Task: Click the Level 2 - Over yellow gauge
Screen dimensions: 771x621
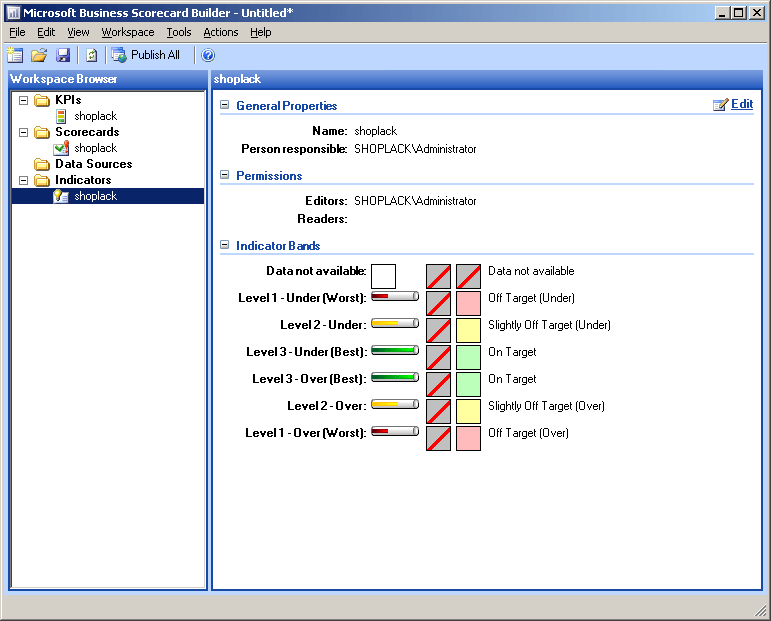Action: coord(395,404)
